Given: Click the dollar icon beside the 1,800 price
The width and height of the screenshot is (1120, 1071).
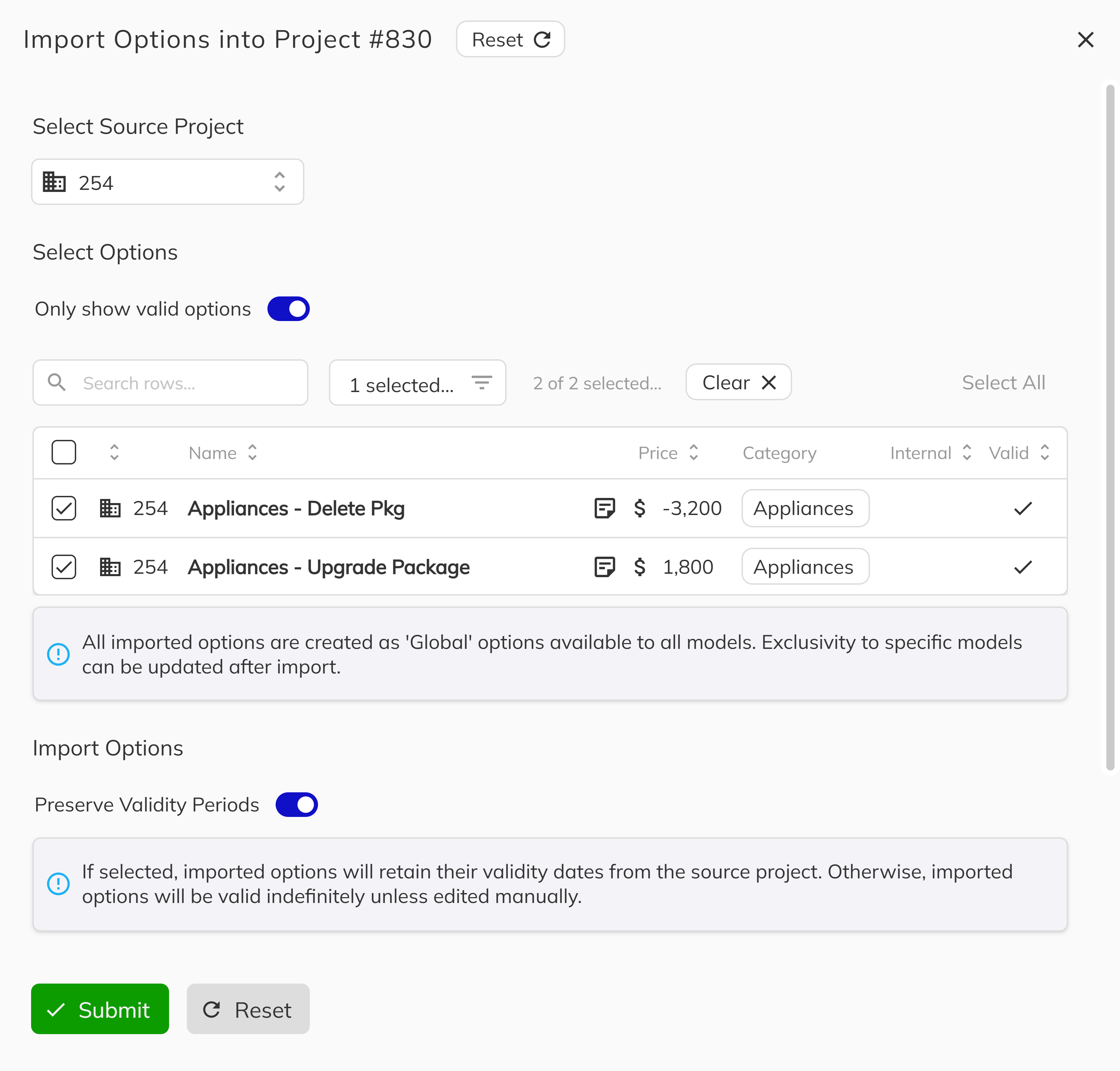Looking at the screenshot, I should pyautogui.click(x=640, y=566).
